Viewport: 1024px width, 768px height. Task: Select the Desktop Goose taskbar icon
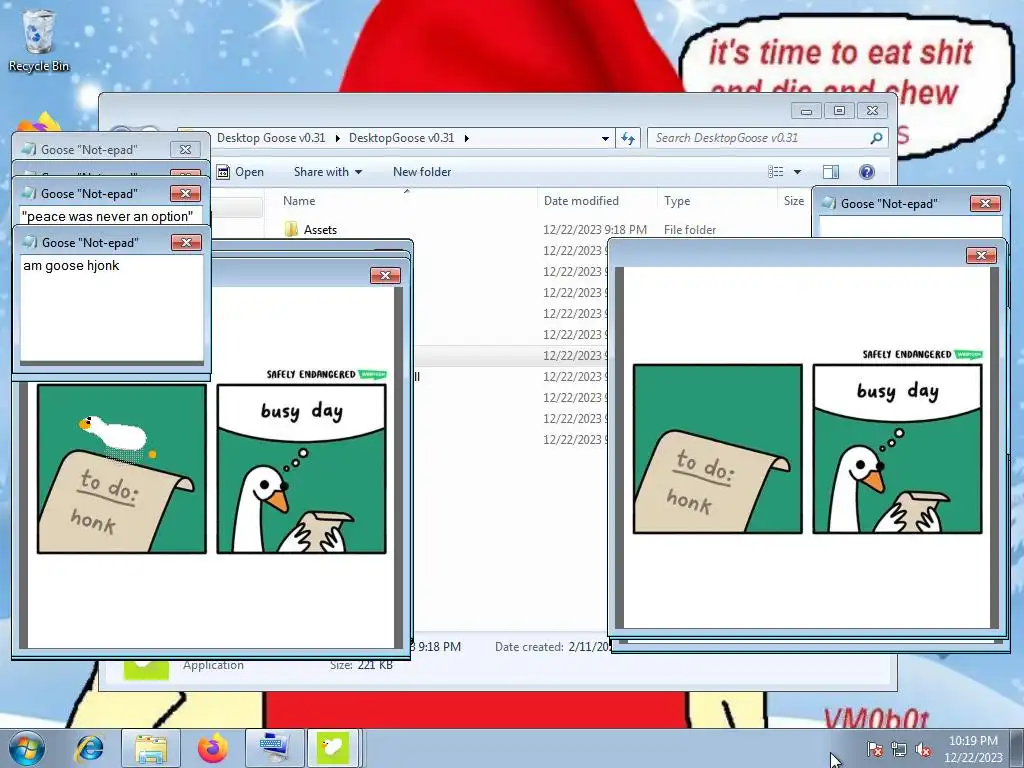tap(333, 748)
